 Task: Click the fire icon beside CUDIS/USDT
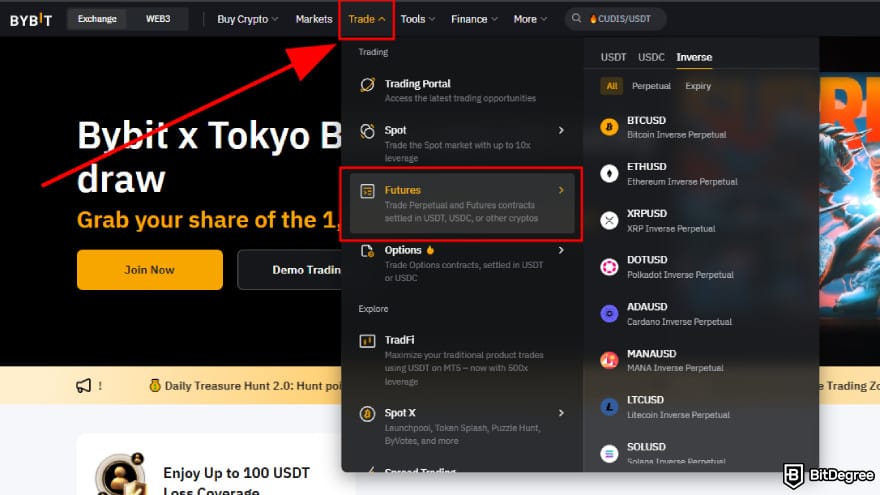tap(593, 19)
